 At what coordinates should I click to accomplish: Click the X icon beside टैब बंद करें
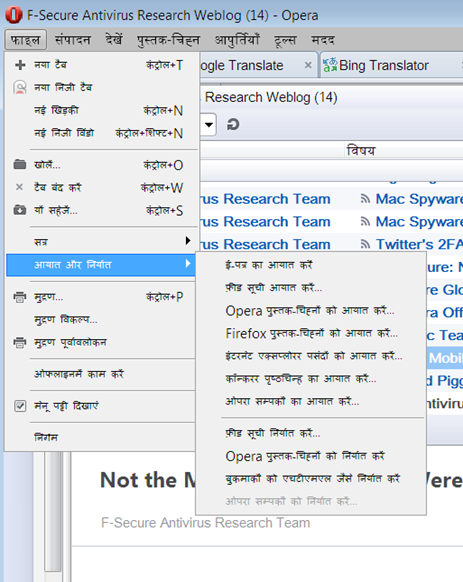[x=20, y=187]
